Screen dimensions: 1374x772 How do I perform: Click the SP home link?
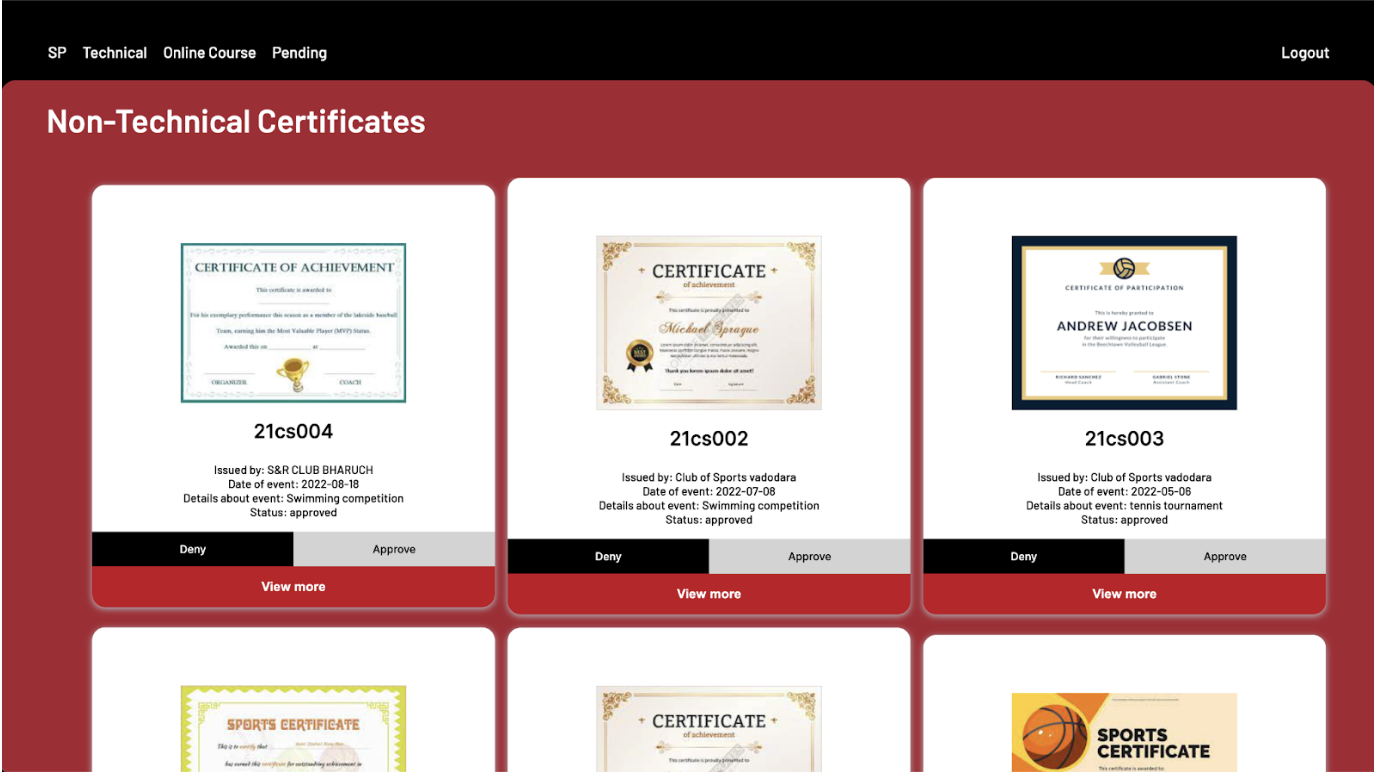tap(56, 52)
